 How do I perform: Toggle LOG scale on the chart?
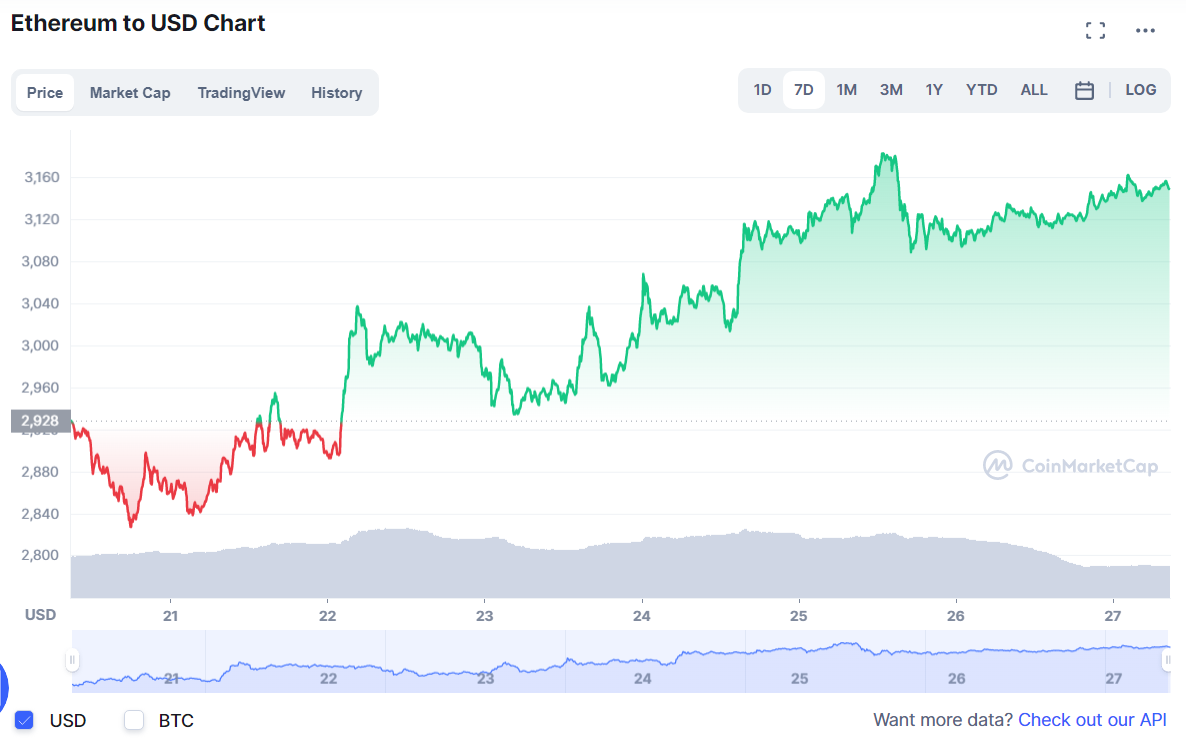1141,90
